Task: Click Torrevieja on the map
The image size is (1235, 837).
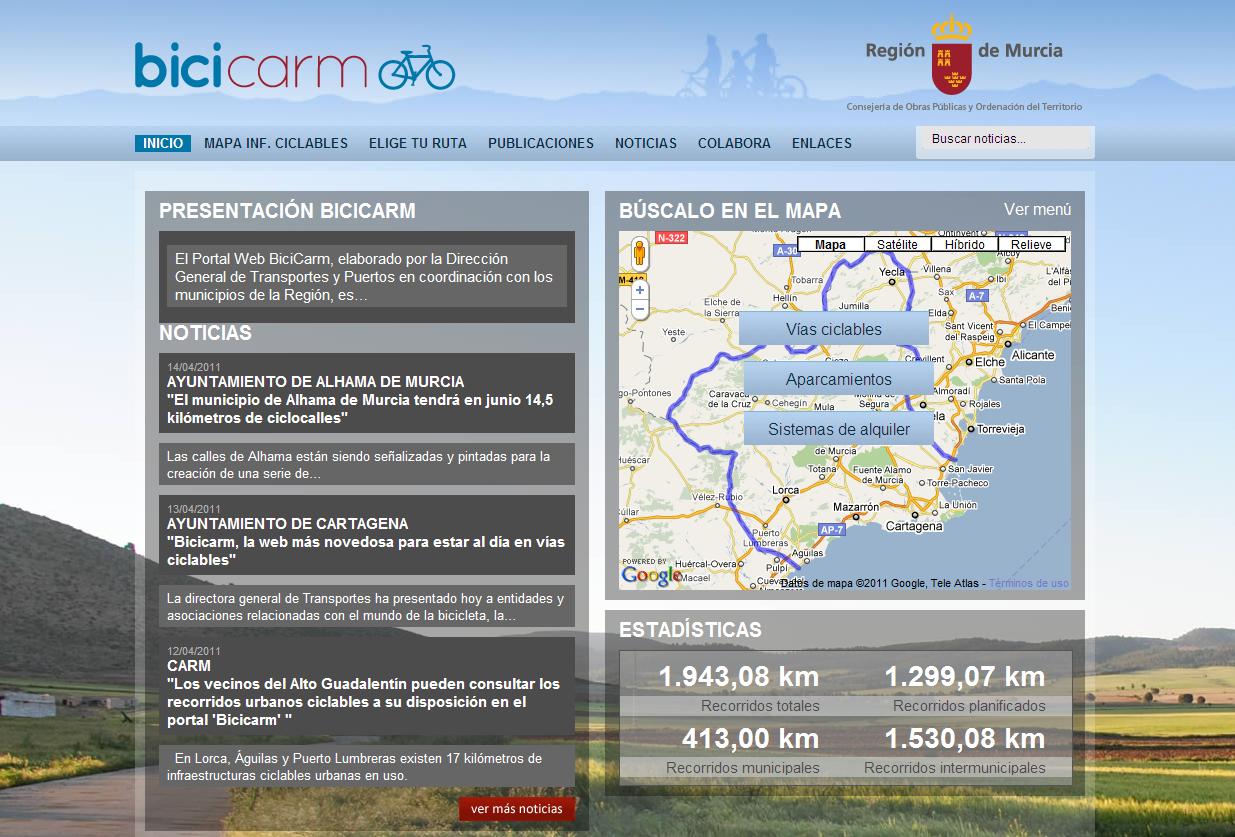Action: pyautogui.click(x=1001, y=429)
